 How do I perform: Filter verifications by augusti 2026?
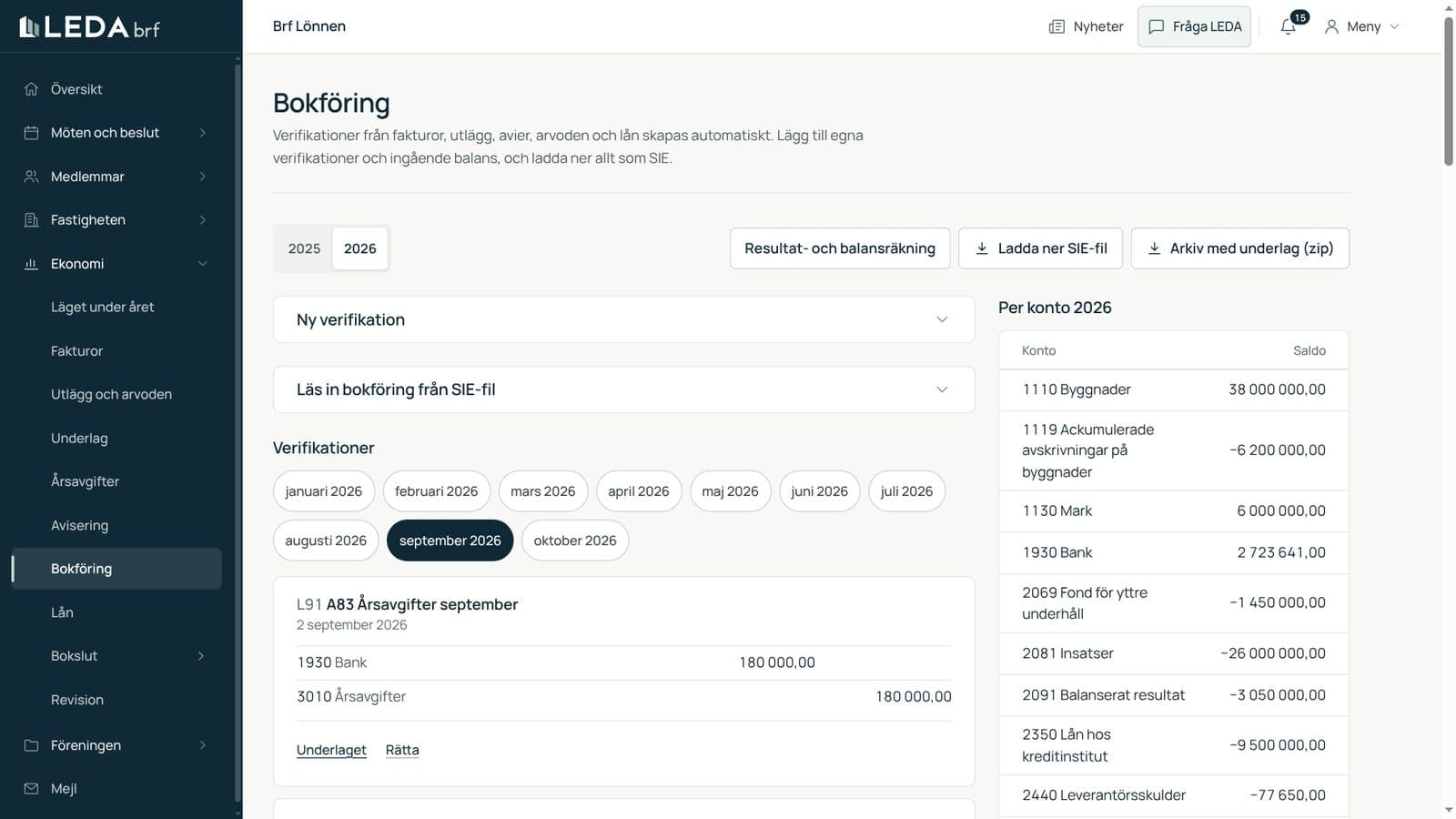pos(326,541)
